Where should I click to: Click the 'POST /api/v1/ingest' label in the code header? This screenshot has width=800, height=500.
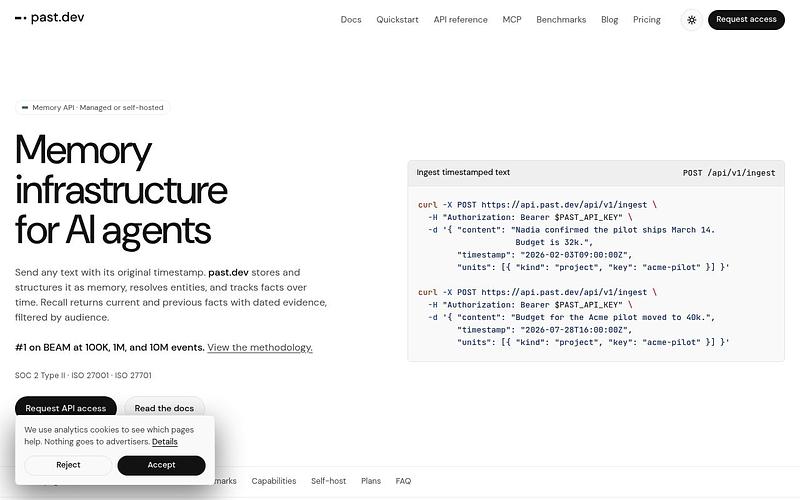pos(729,173)
